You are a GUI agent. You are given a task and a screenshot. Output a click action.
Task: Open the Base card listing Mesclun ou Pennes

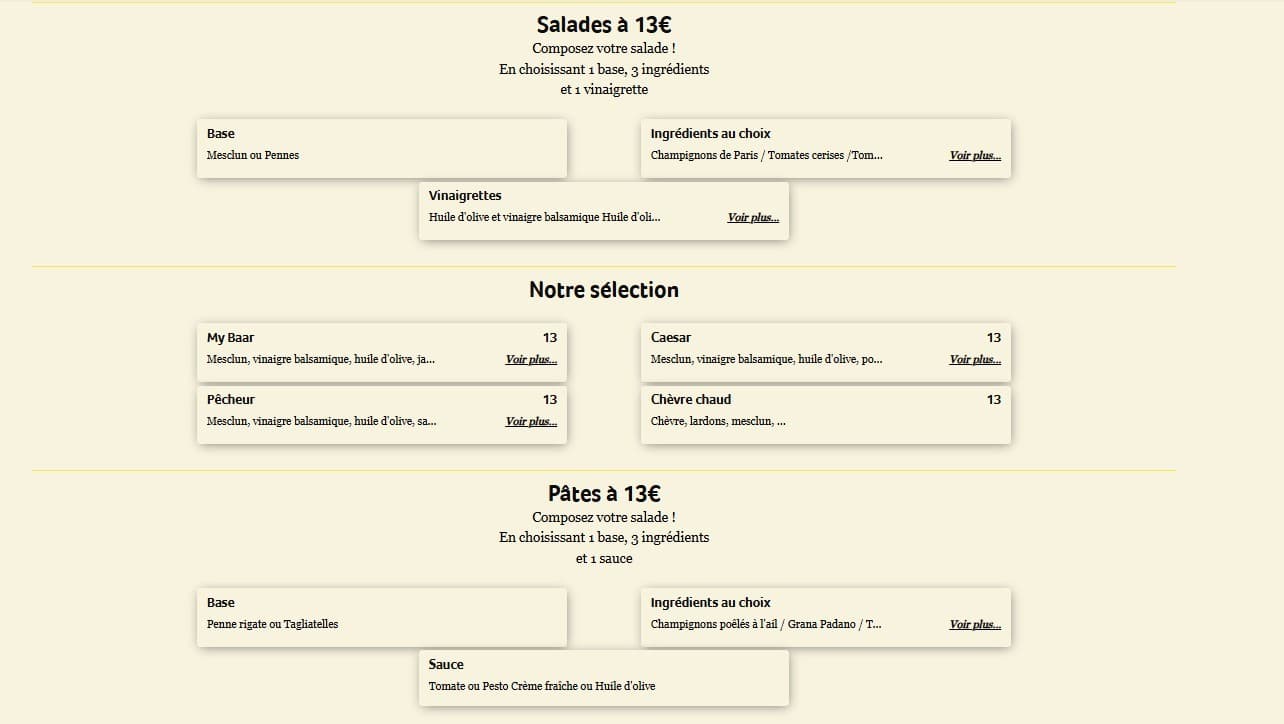pyautogui.click(x=382, y=147)
